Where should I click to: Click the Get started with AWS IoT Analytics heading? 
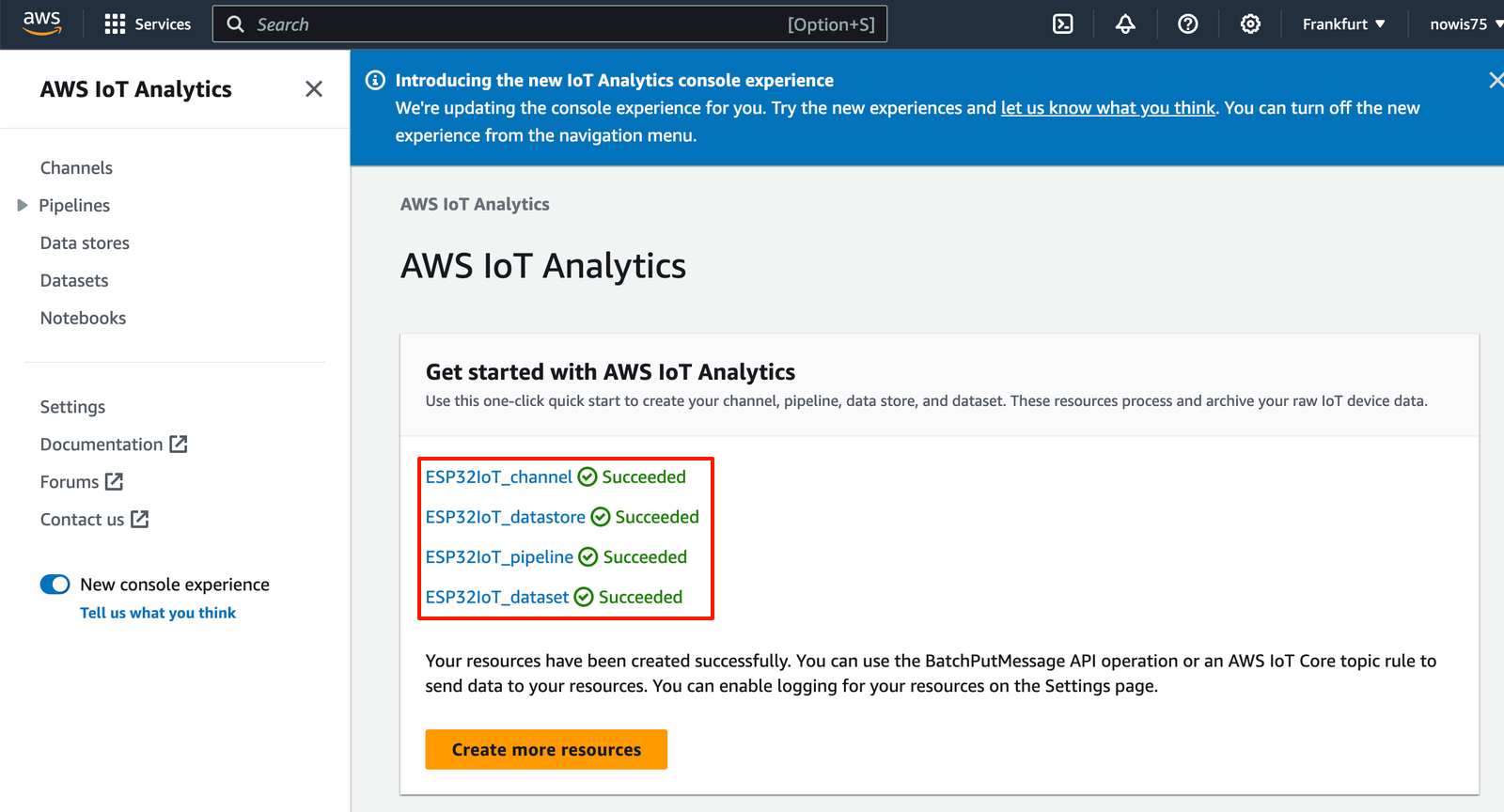coord(610,372)
